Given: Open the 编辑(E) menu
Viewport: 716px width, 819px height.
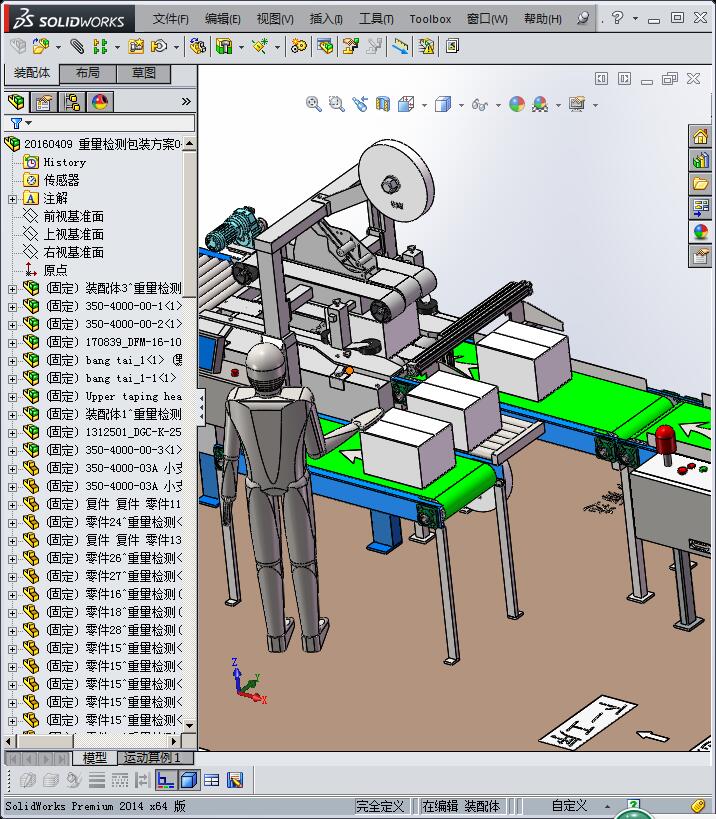Looking at the screenshot, I should point(222,19).
